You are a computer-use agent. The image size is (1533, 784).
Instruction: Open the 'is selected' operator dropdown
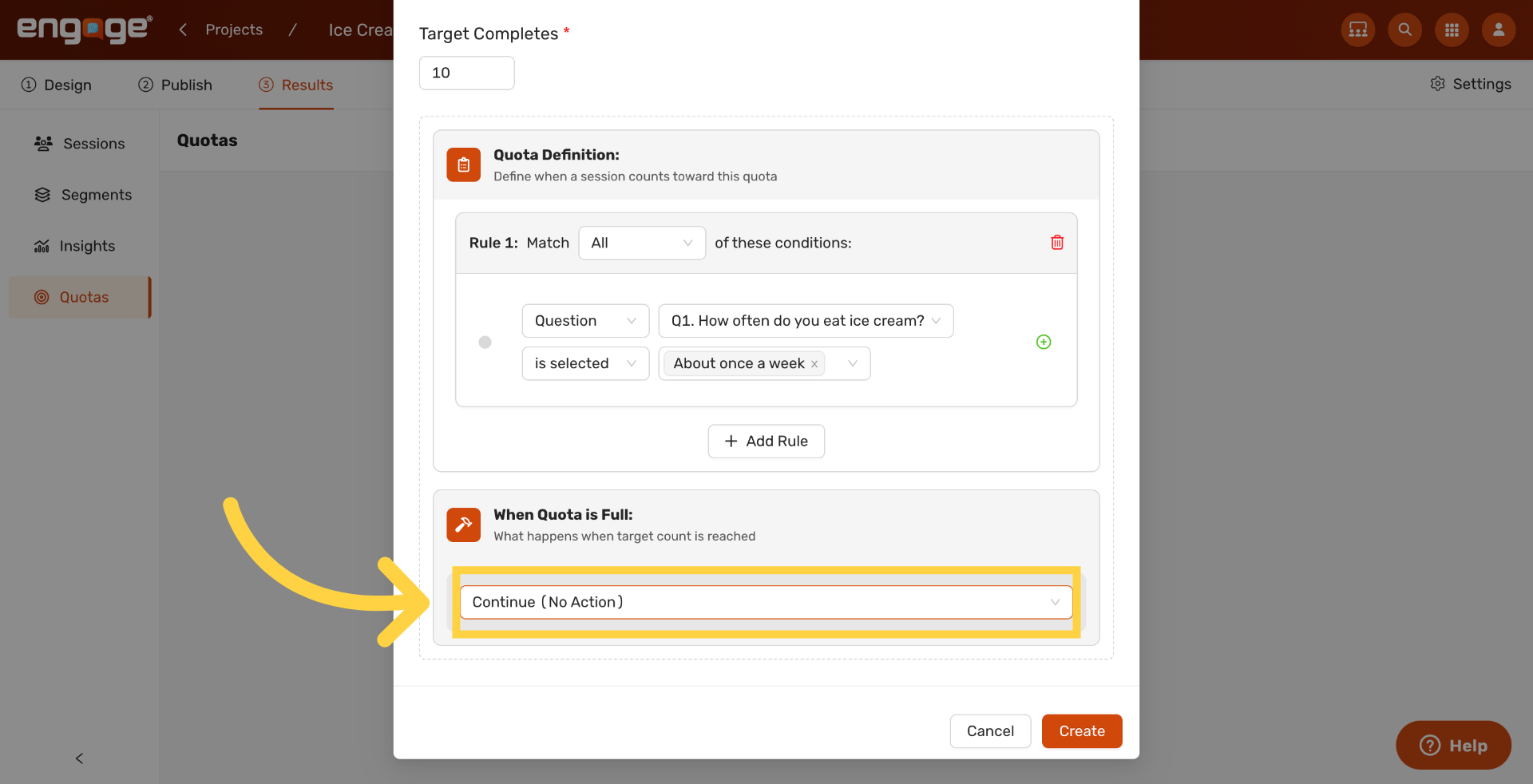[585, 363]
